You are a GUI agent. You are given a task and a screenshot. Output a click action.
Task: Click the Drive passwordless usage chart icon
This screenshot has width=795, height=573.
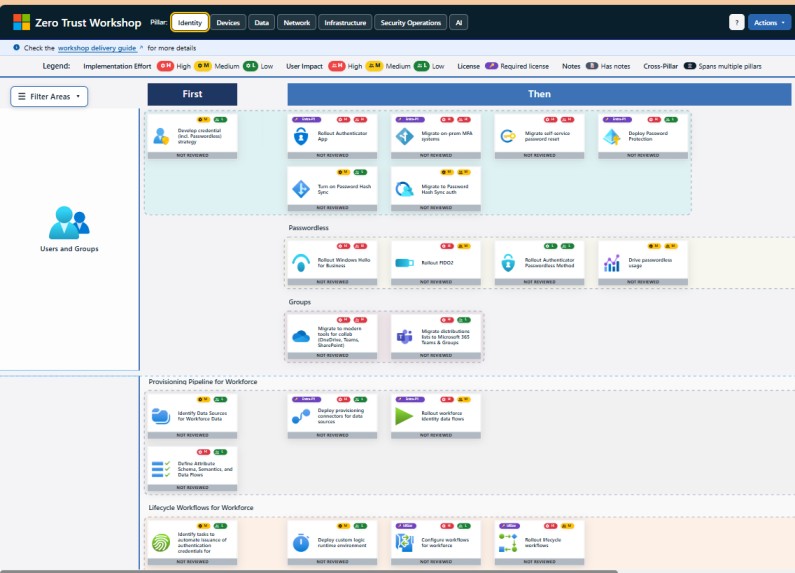pyautogui.click(x=612, y=263)
